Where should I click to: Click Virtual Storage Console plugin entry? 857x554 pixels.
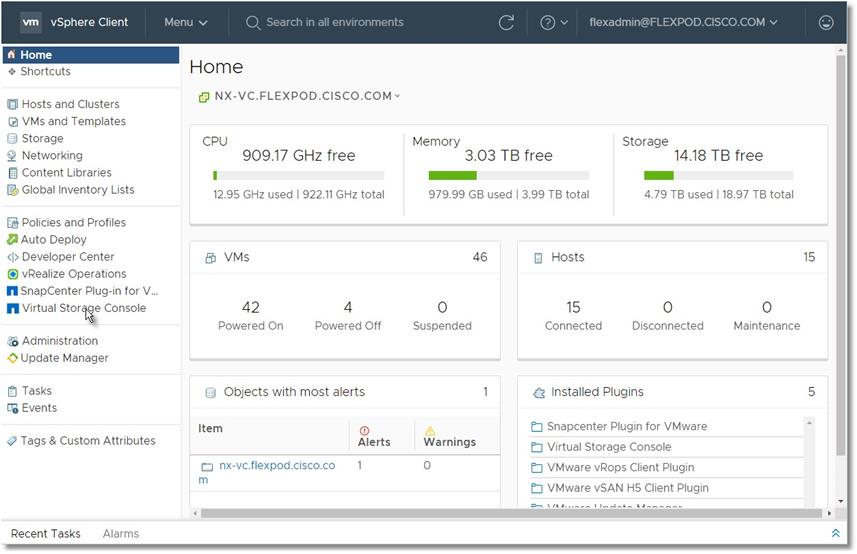tap(609, 447)
